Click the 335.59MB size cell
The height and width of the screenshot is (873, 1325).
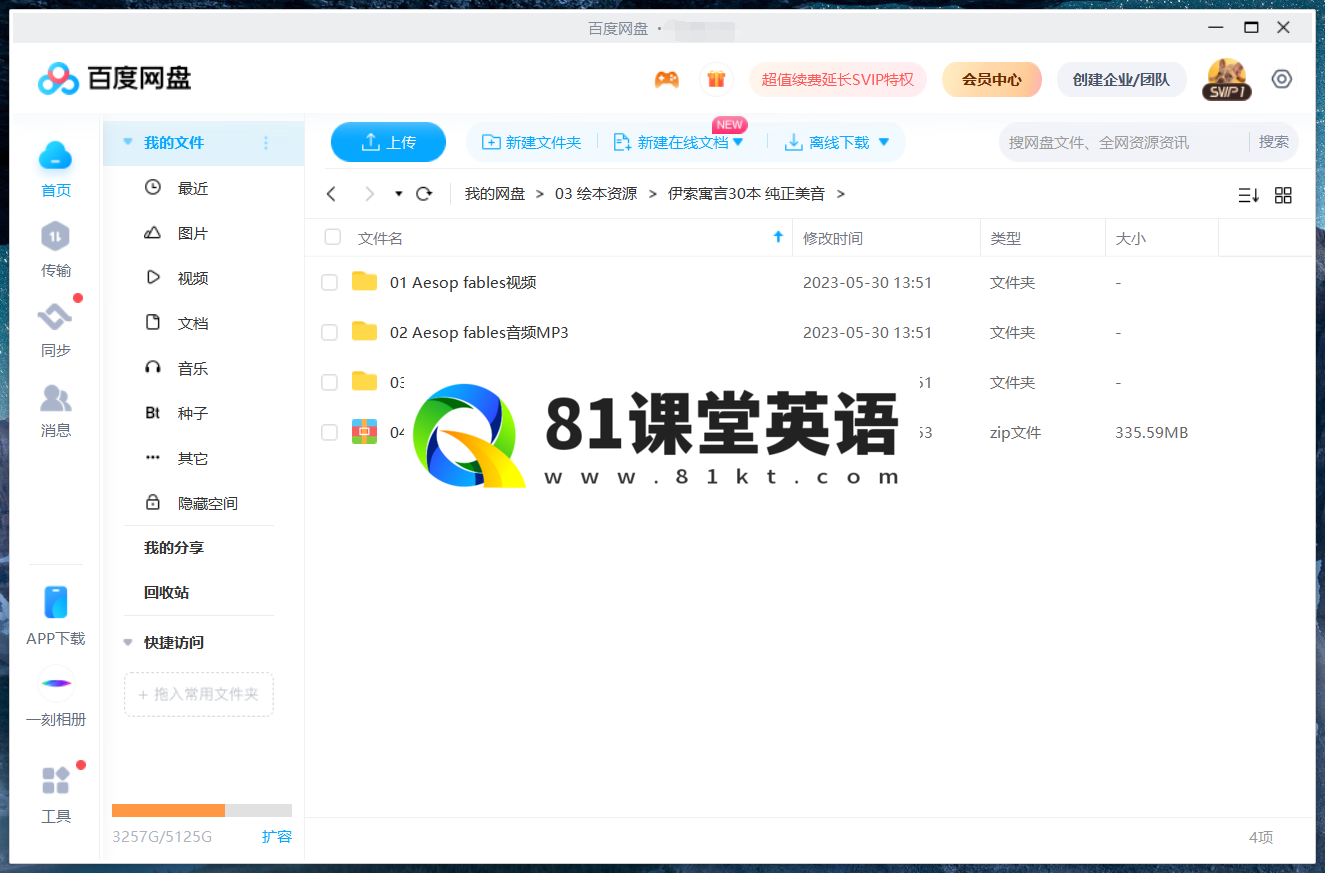(1151, 433)
